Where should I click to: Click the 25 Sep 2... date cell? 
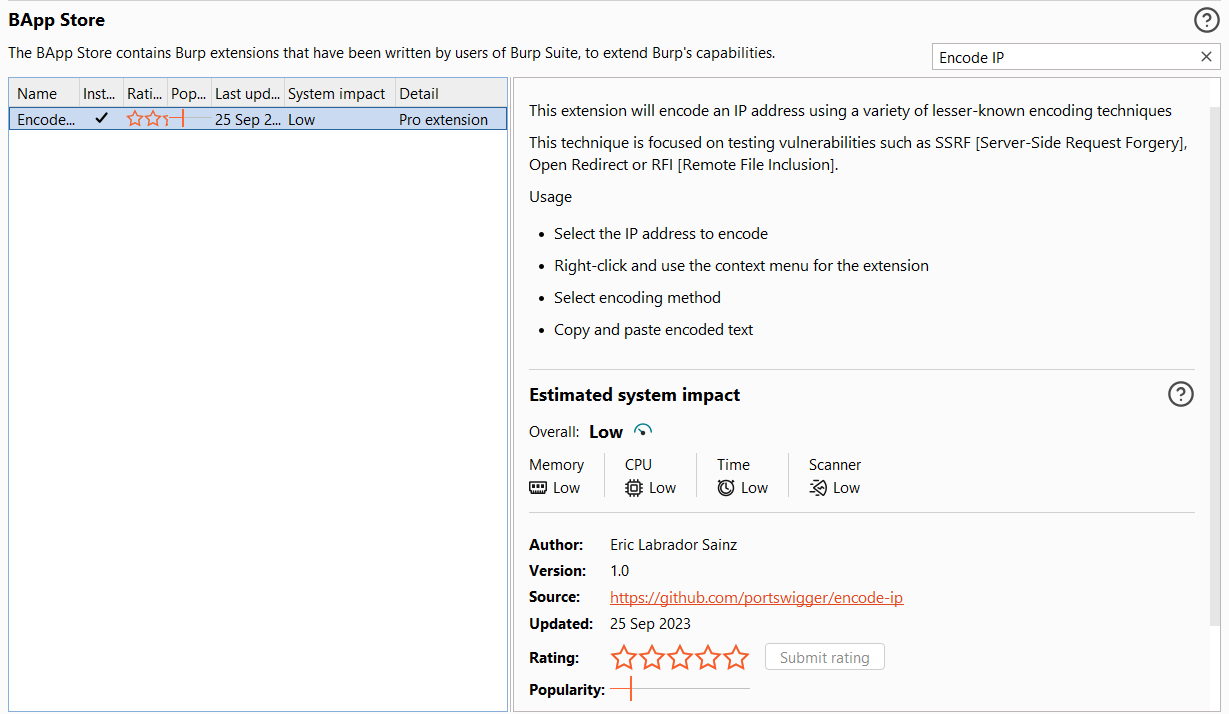click(247, 119)
